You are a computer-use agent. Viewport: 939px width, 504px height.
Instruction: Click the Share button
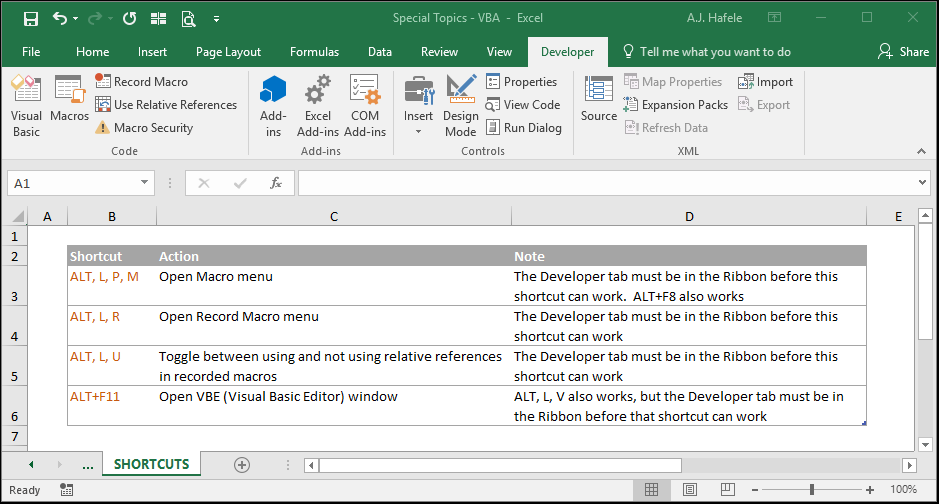point(904,52)
